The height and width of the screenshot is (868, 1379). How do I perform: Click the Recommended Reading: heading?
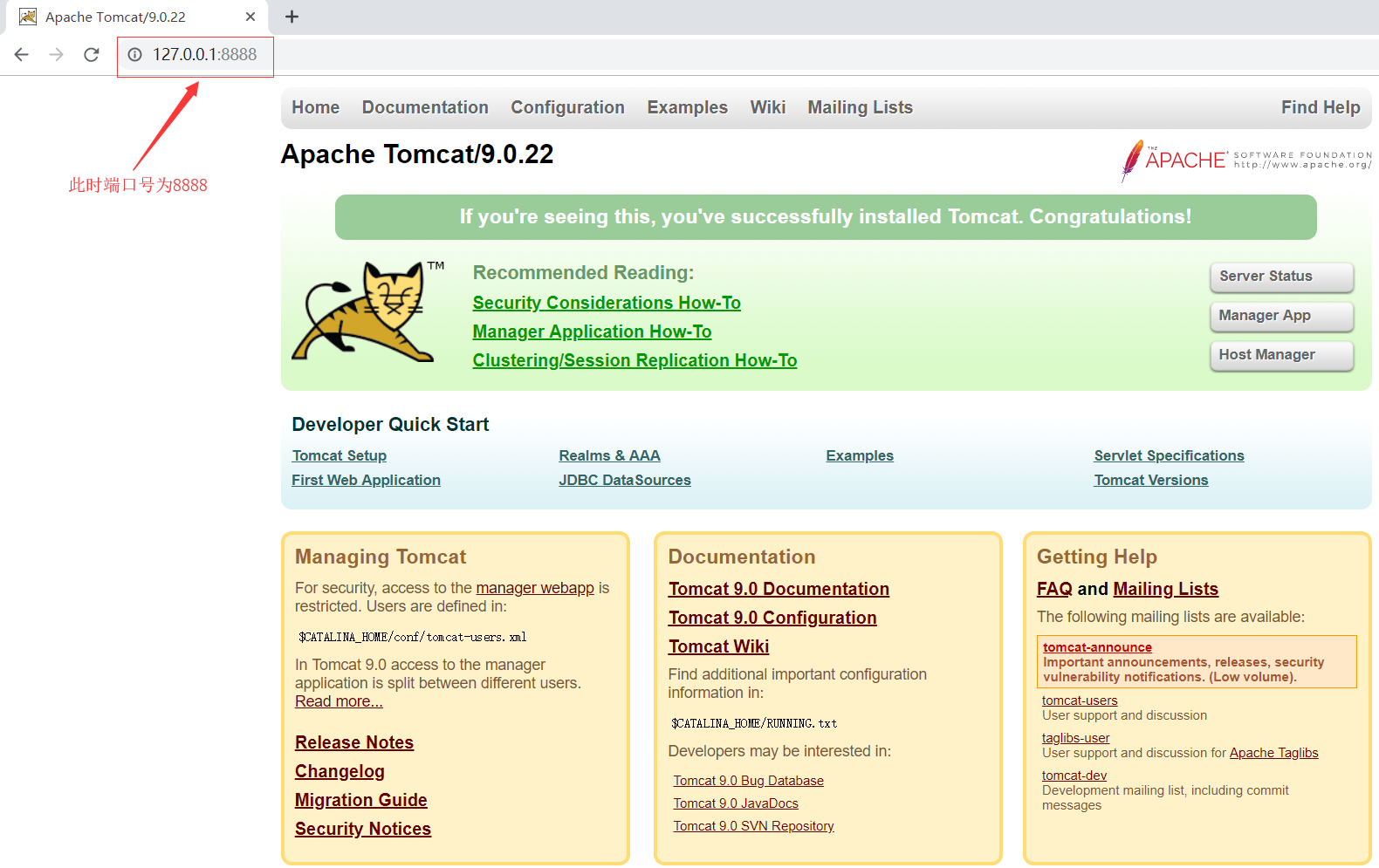point(583,273)
